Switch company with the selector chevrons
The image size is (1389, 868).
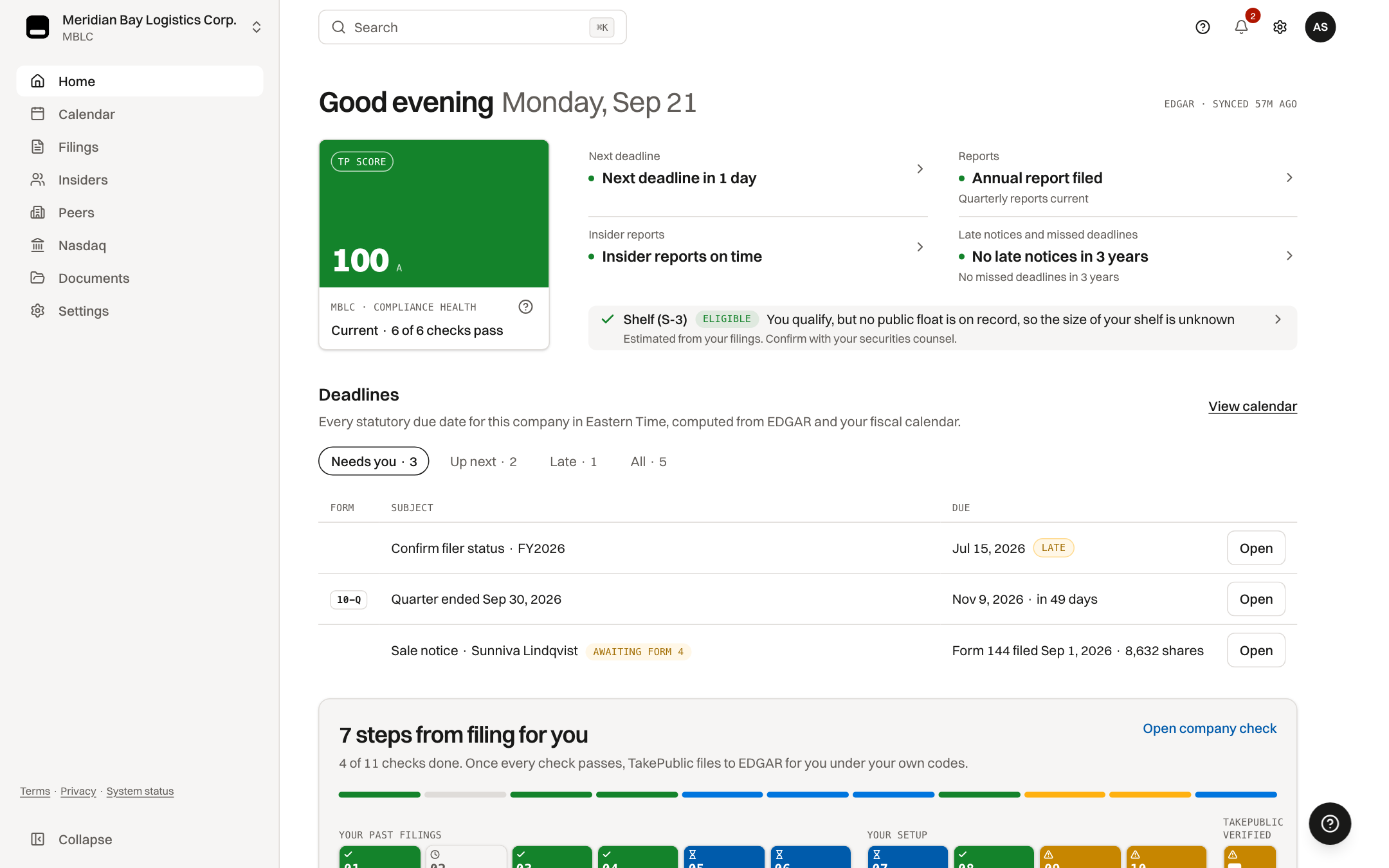click(257, 27)
